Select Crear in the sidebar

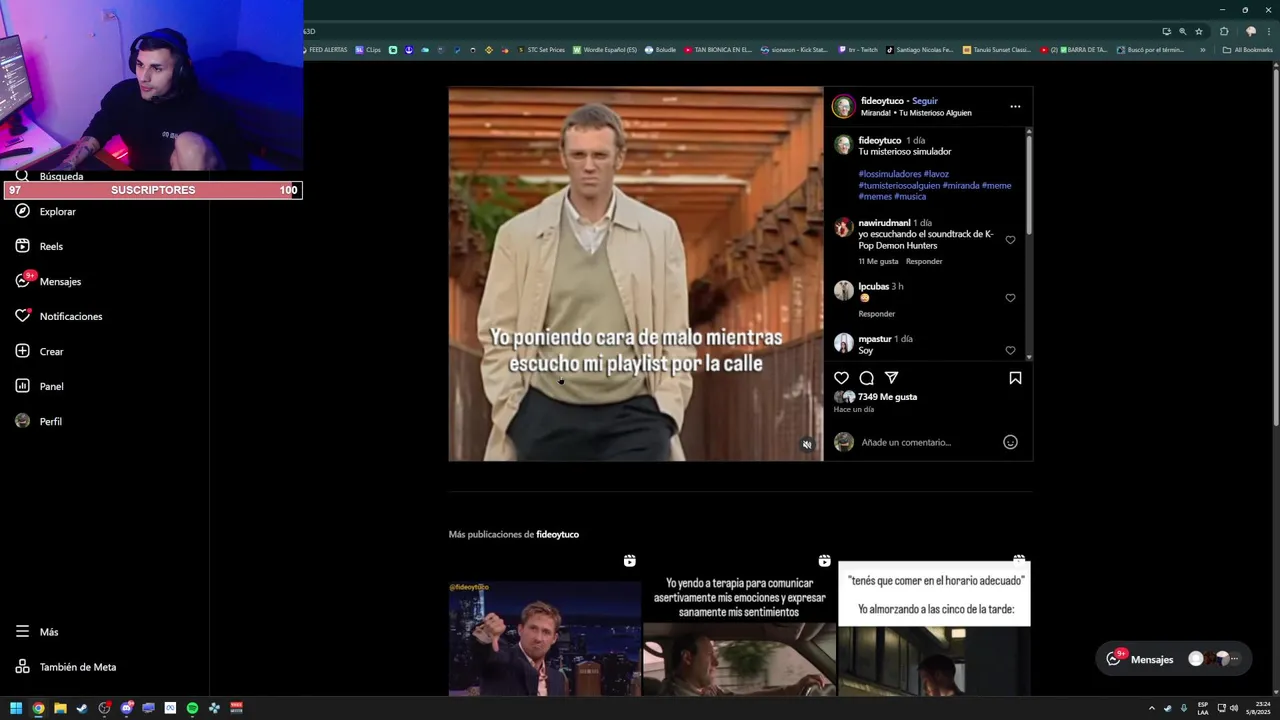(40, 351)
